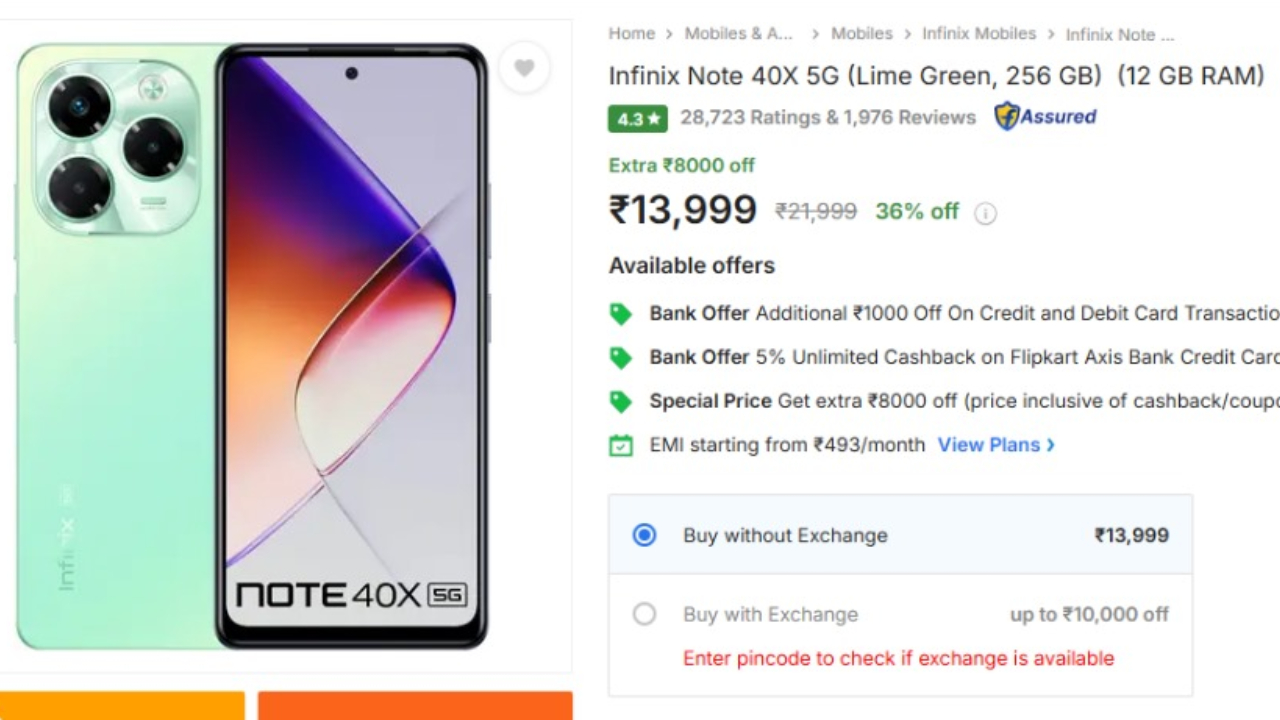Click the EMI calendar icon

coord(621,445)
